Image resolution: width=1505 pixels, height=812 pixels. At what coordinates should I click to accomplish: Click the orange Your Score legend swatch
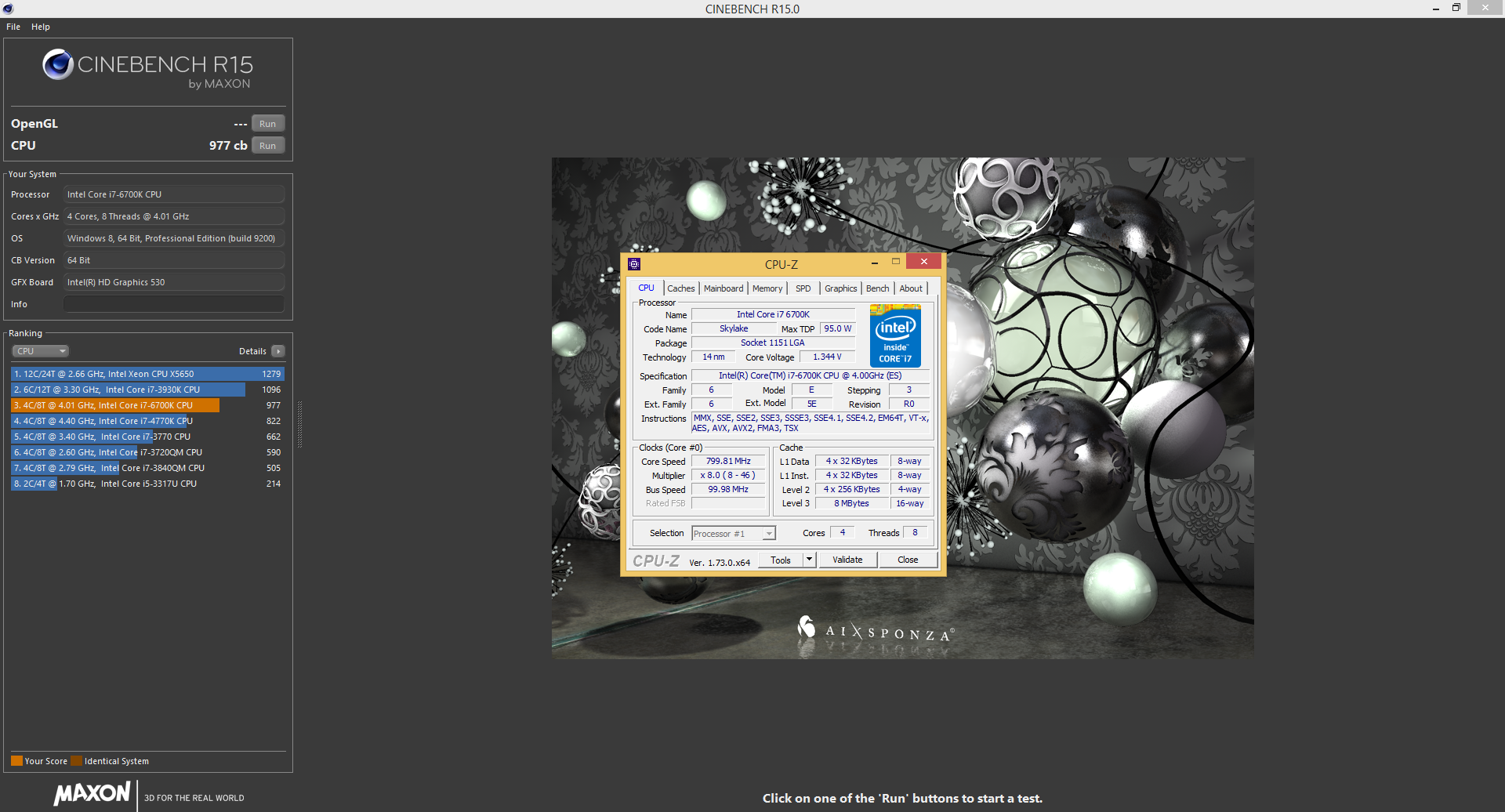[x=16, y=760]
